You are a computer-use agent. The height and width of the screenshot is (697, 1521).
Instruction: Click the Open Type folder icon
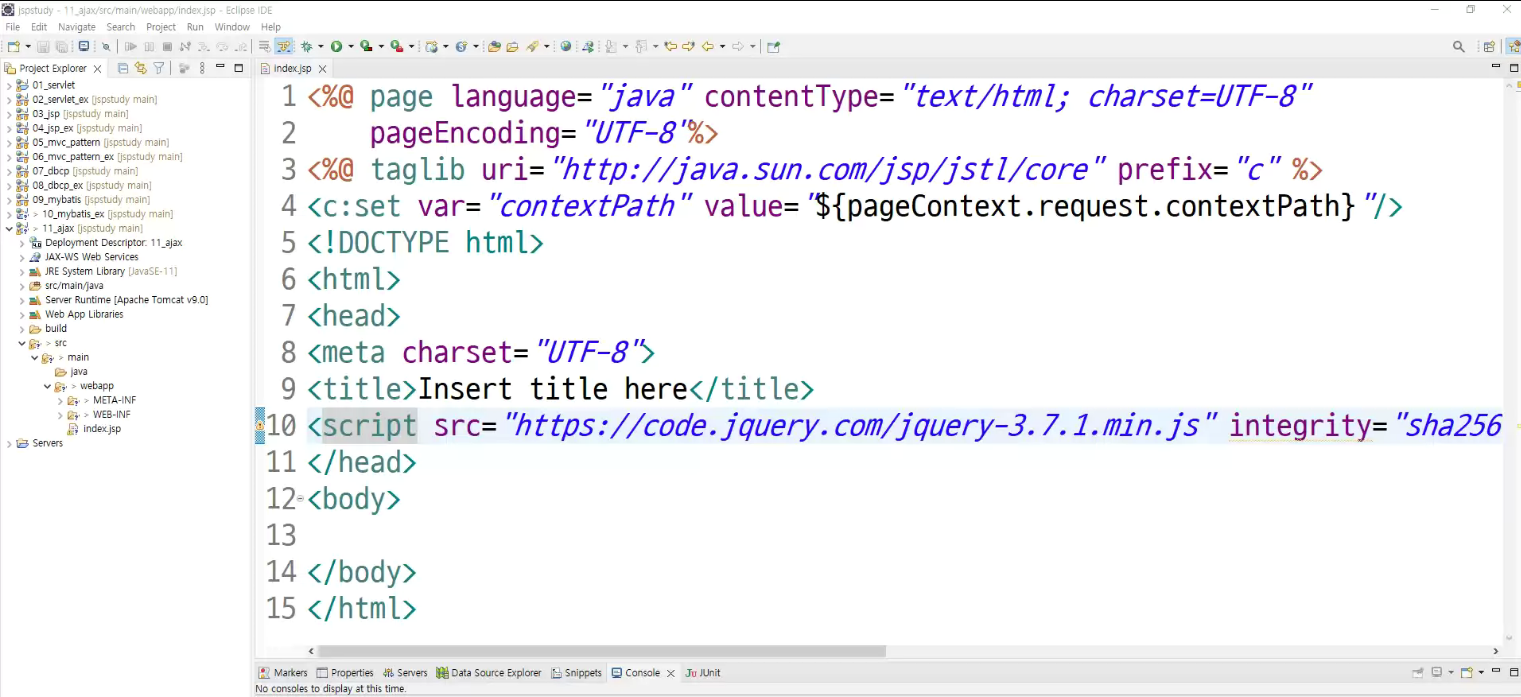[x=493, y=46]
